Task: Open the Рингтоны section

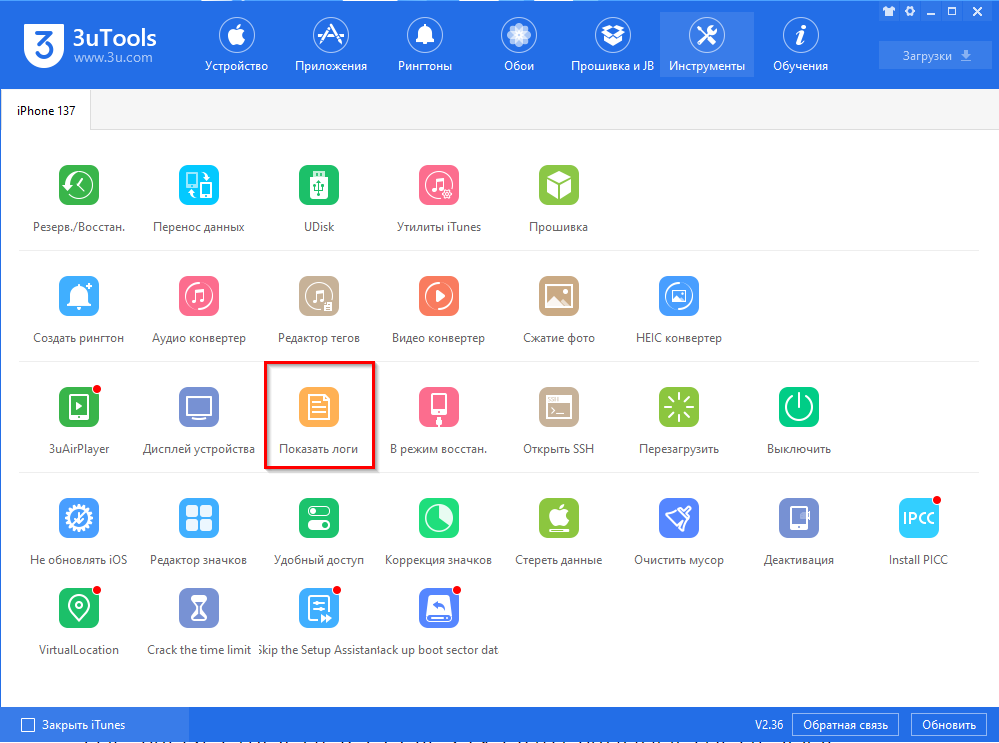Action: click(x=425, y=44)
